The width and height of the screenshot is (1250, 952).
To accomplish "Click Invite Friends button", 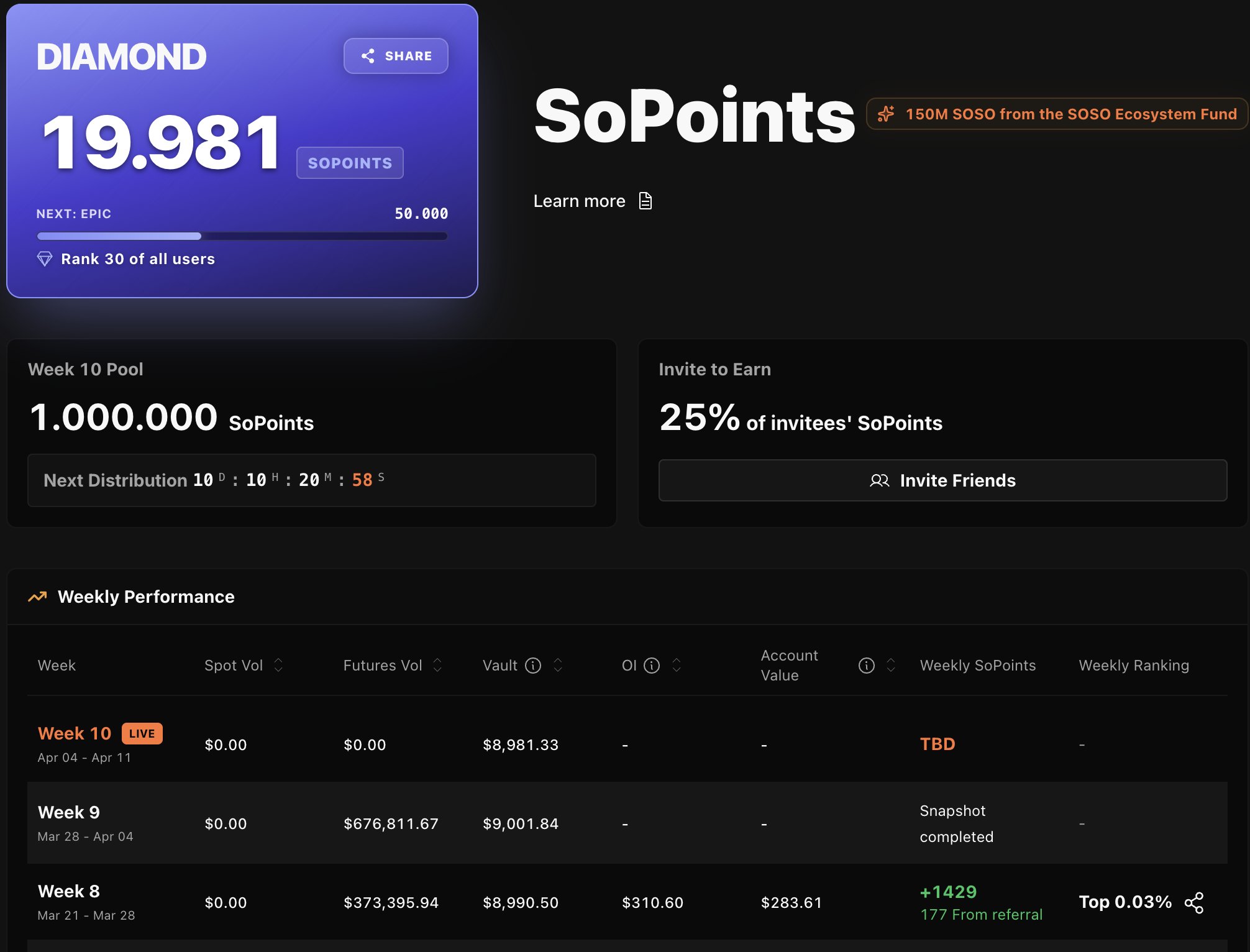I will [x=942, y=480].
